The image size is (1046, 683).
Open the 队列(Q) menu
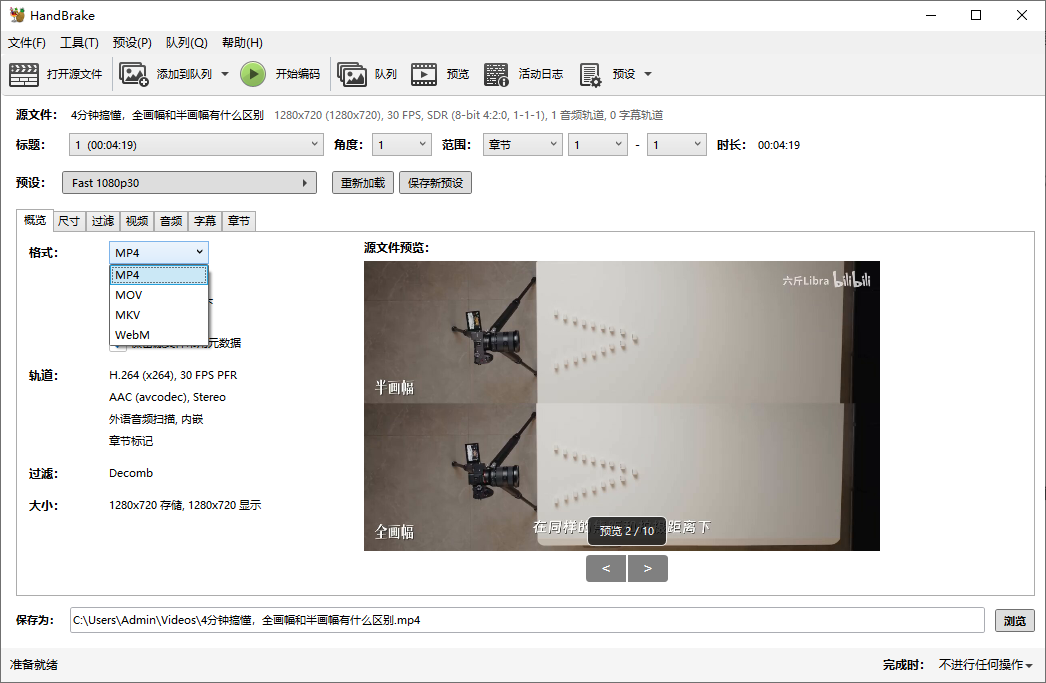[186, 43]
